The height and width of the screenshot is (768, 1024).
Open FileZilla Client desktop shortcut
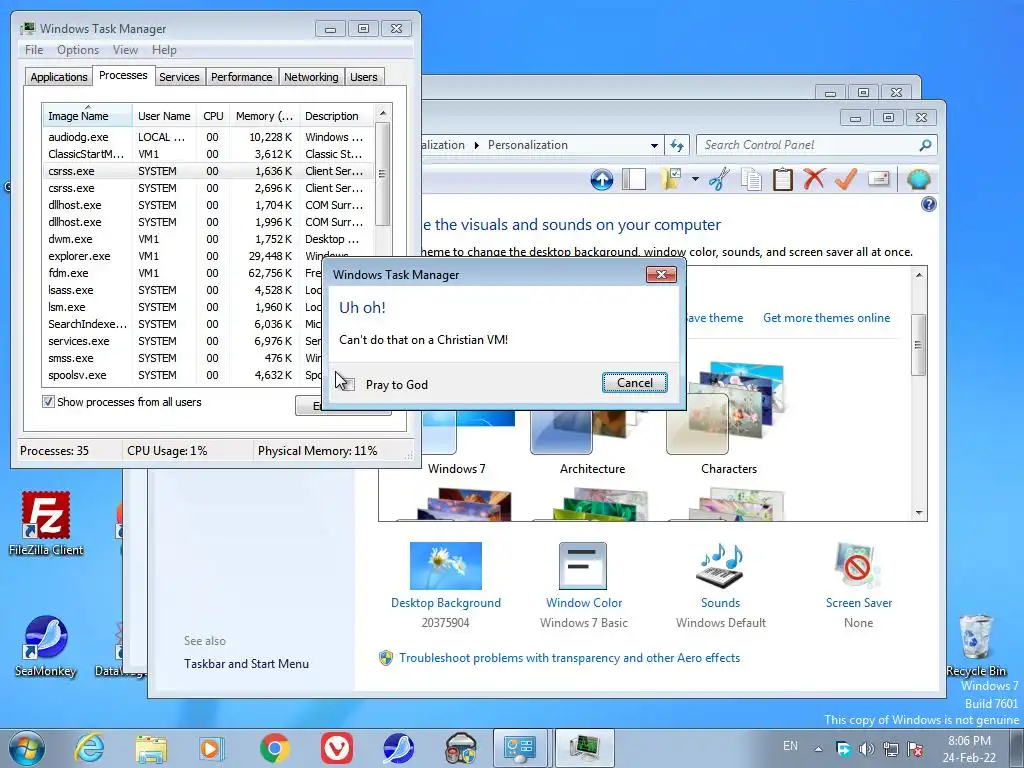[x=46, y=524]
